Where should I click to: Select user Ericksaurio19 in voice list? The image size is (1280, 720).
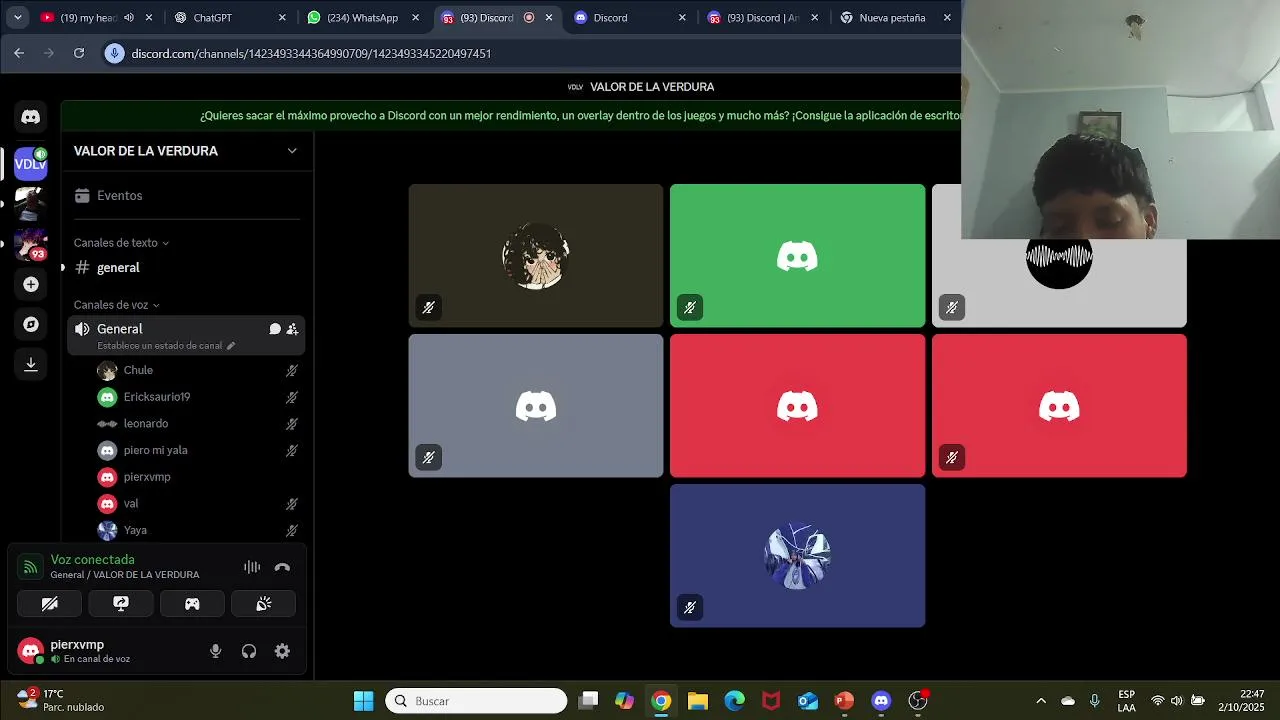pyautogui.click(x=196, y=397)
